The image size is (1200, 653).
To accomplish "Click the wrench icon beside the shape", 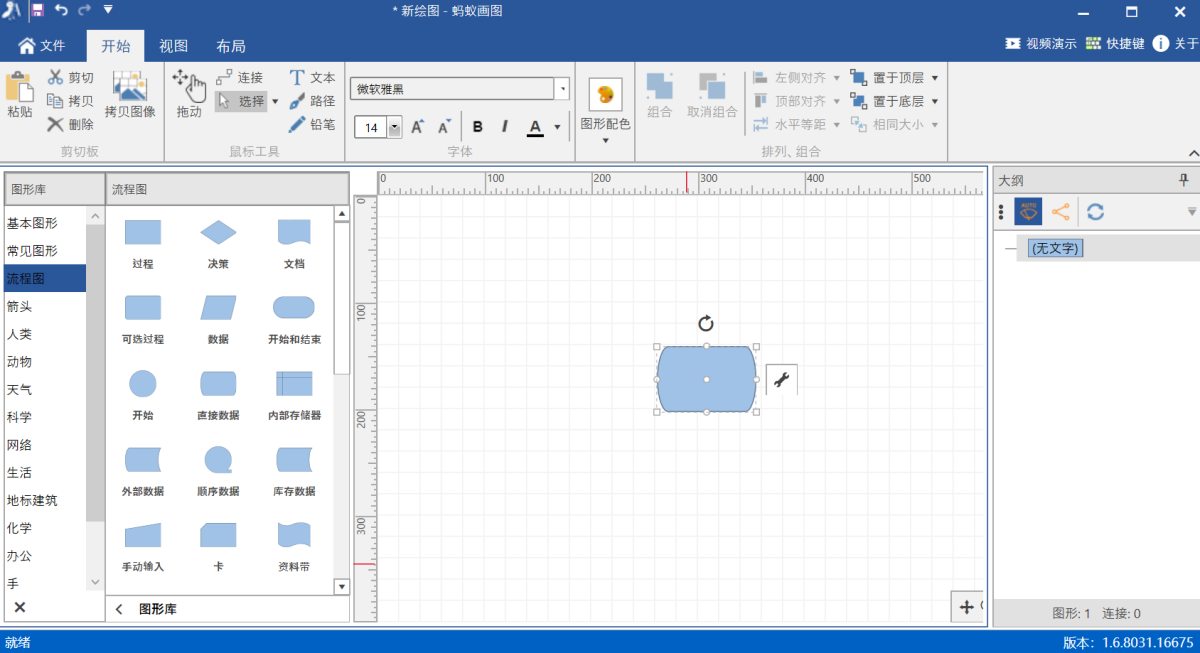I will click(x=782, y=379).
